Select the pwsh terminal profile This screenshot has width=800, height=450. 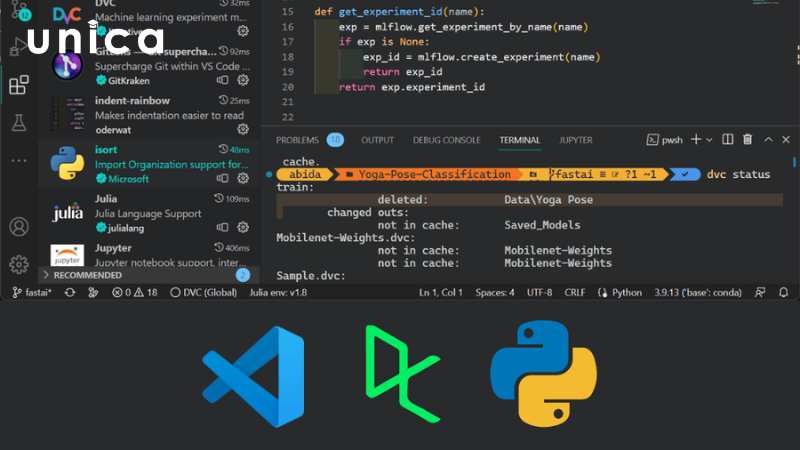664,140
